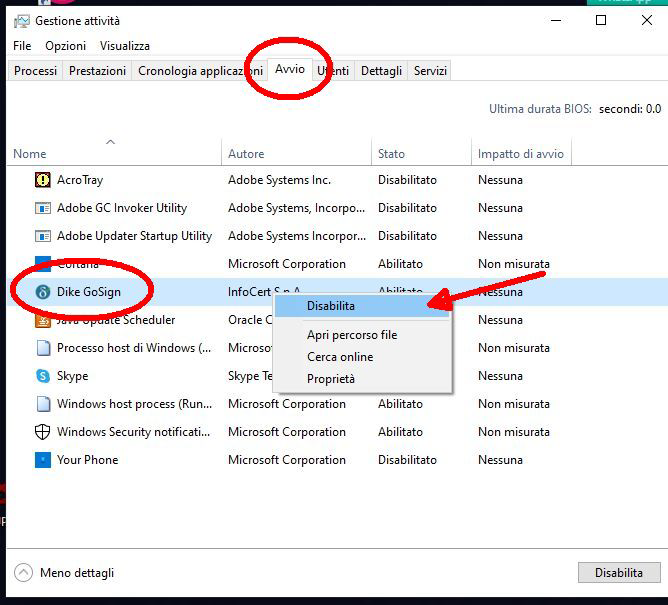Select the AcroTray row name
This screenshot has height=605, width=668.
click(x=80, y=180)
